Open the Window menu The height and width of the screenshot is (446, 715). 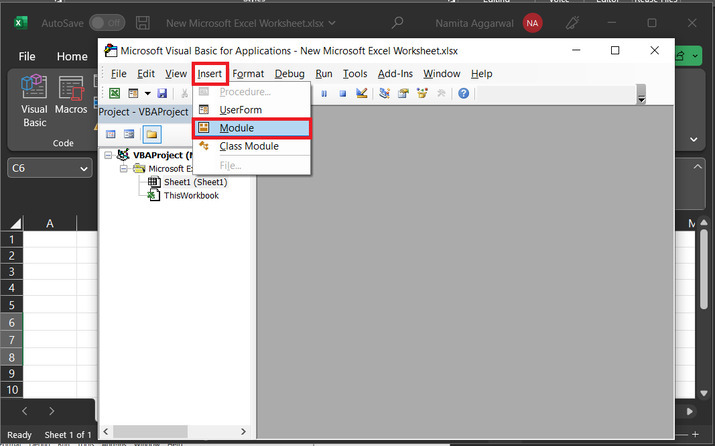441,74
